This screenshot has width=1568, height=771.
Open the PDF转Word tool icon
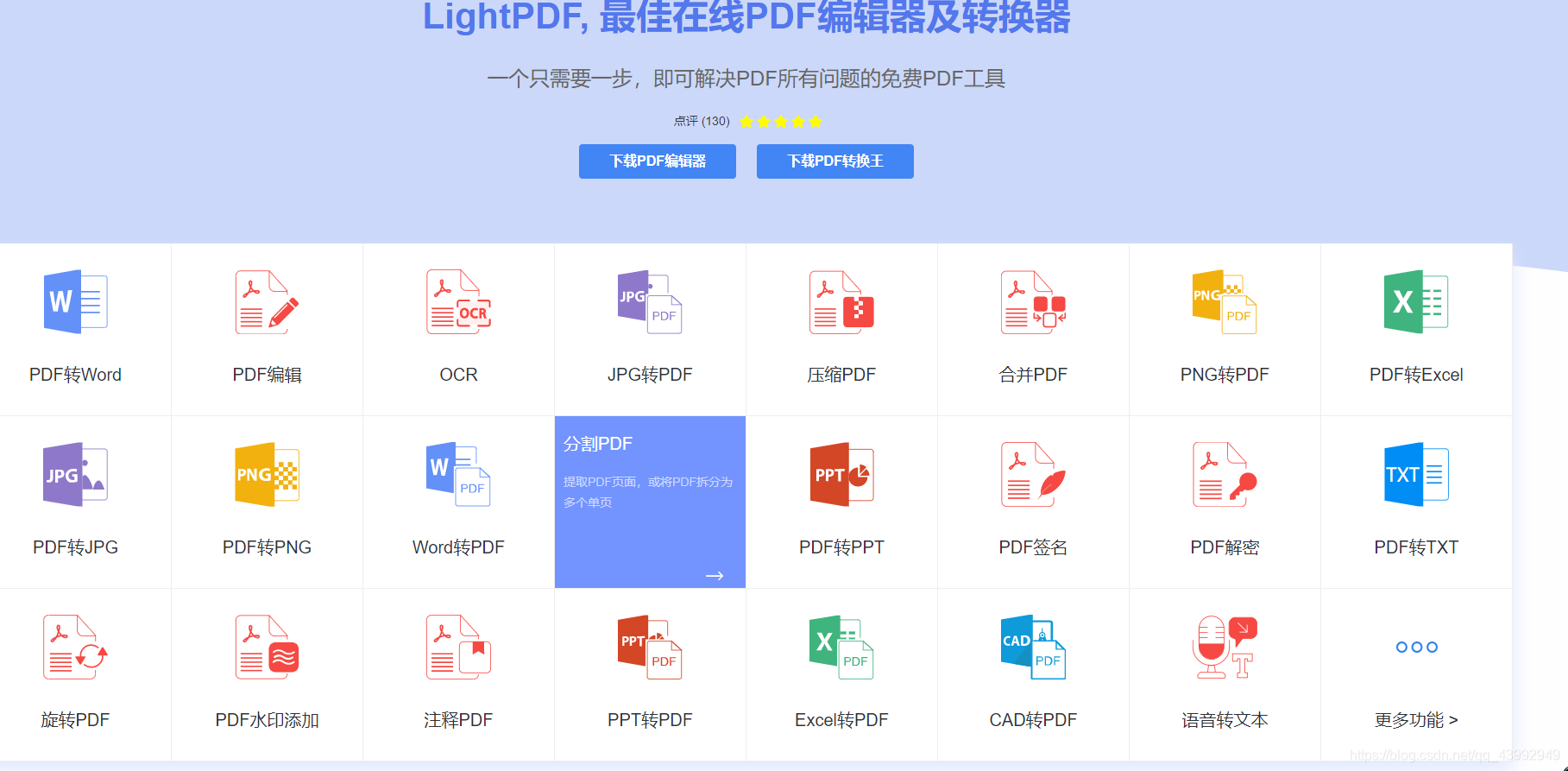click(75, 301)
